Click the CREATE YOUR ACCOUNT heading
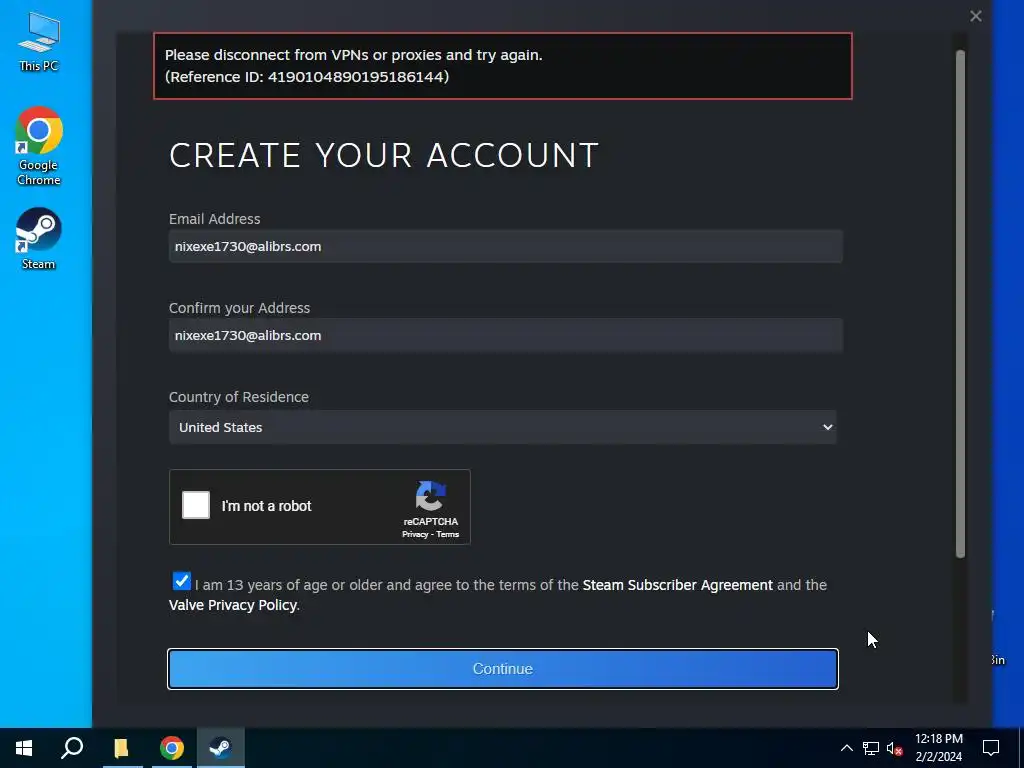Viewport: 1024px width, 768px height. pyautogui.click(x=383, y=155)
